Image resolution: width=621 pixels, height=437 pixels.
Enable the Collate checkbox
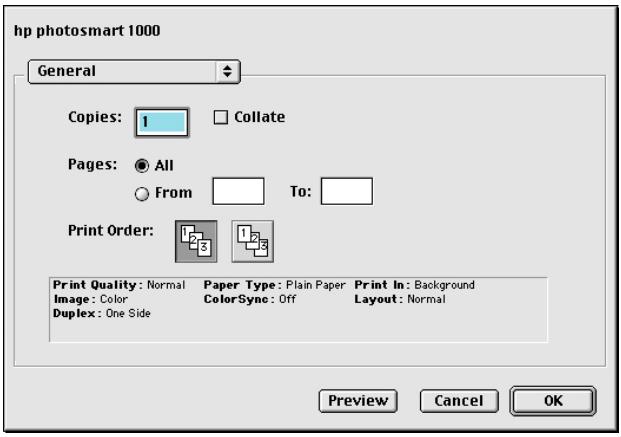[221, 117]
